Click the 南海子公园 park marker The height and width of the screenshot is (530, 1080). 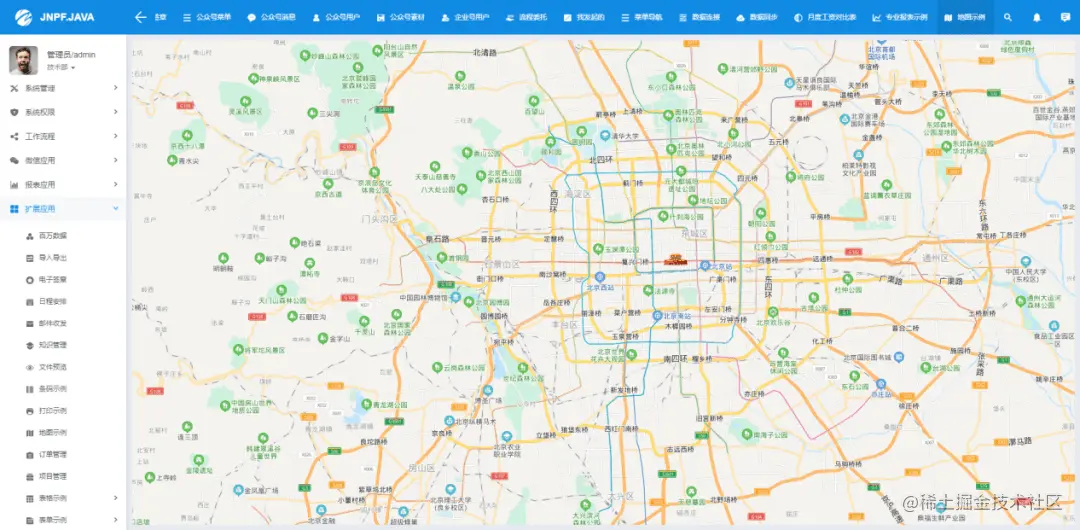[x=747, y=434]
